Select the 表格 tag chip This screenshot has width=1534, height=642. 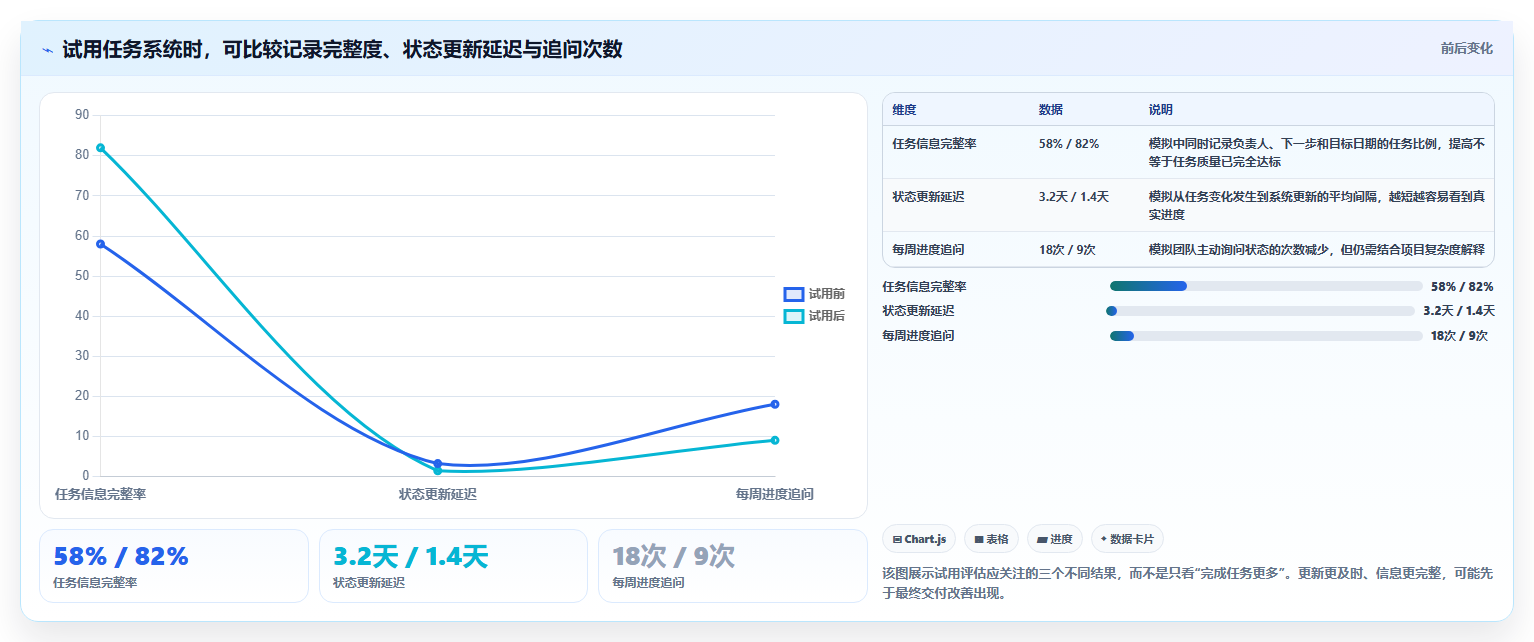point(991,539)
